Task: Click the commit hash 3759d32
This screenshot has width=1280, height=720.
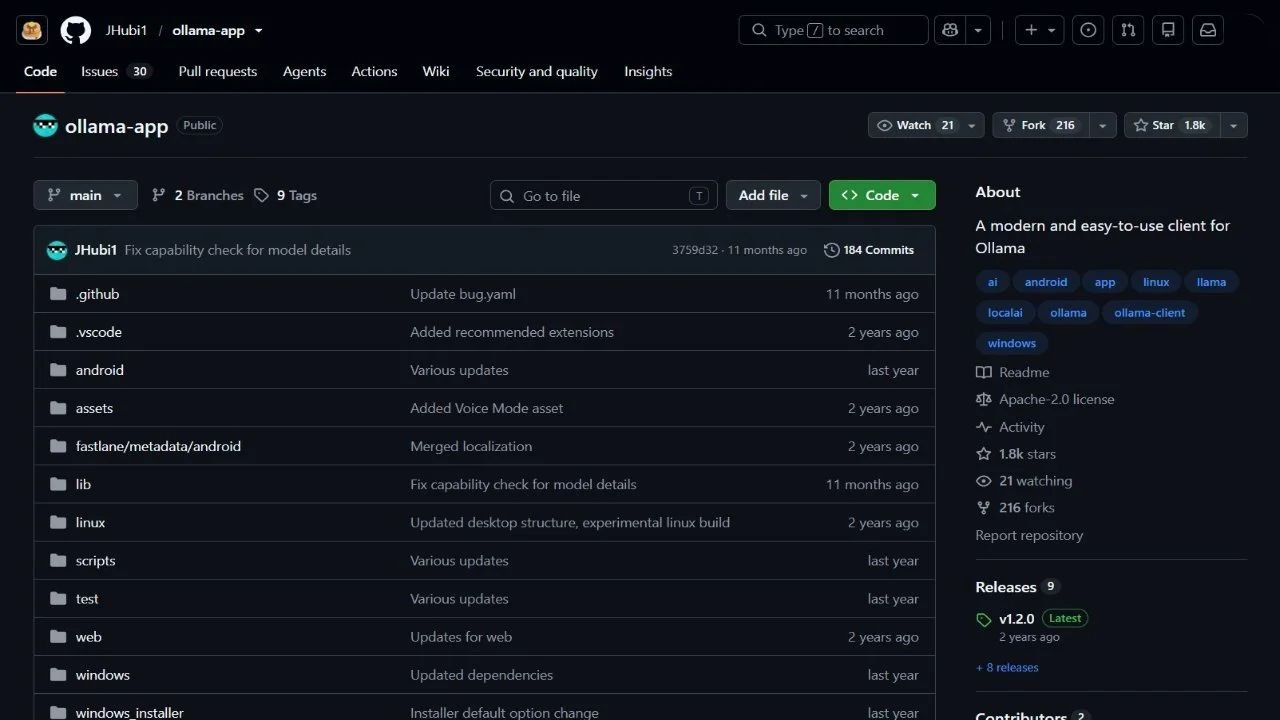Action: (695, 250)
